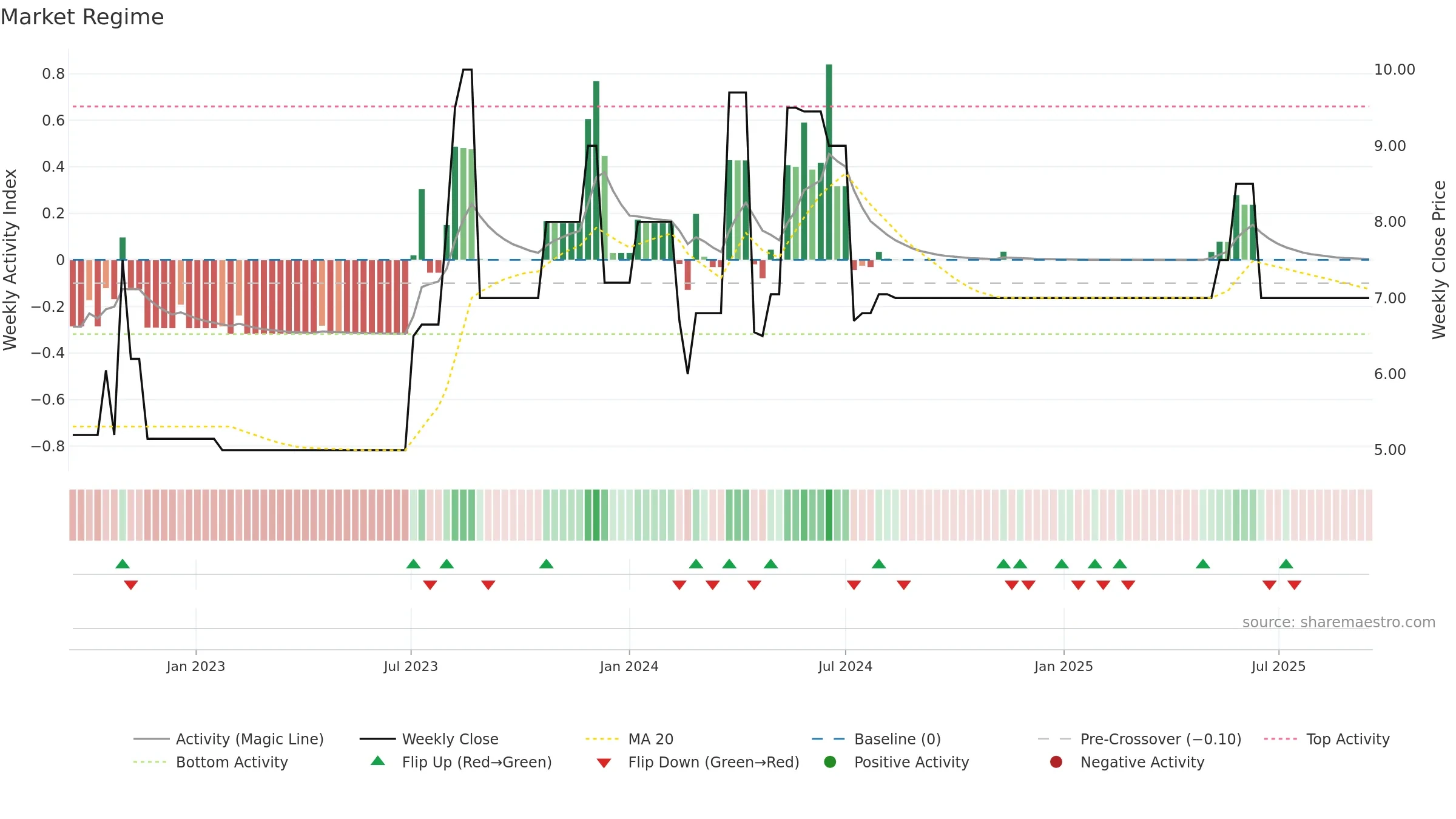Viewport: 1456px width, 819px height.
Task: Click the Market Regime chart title
Action: [x=82, y=17]
